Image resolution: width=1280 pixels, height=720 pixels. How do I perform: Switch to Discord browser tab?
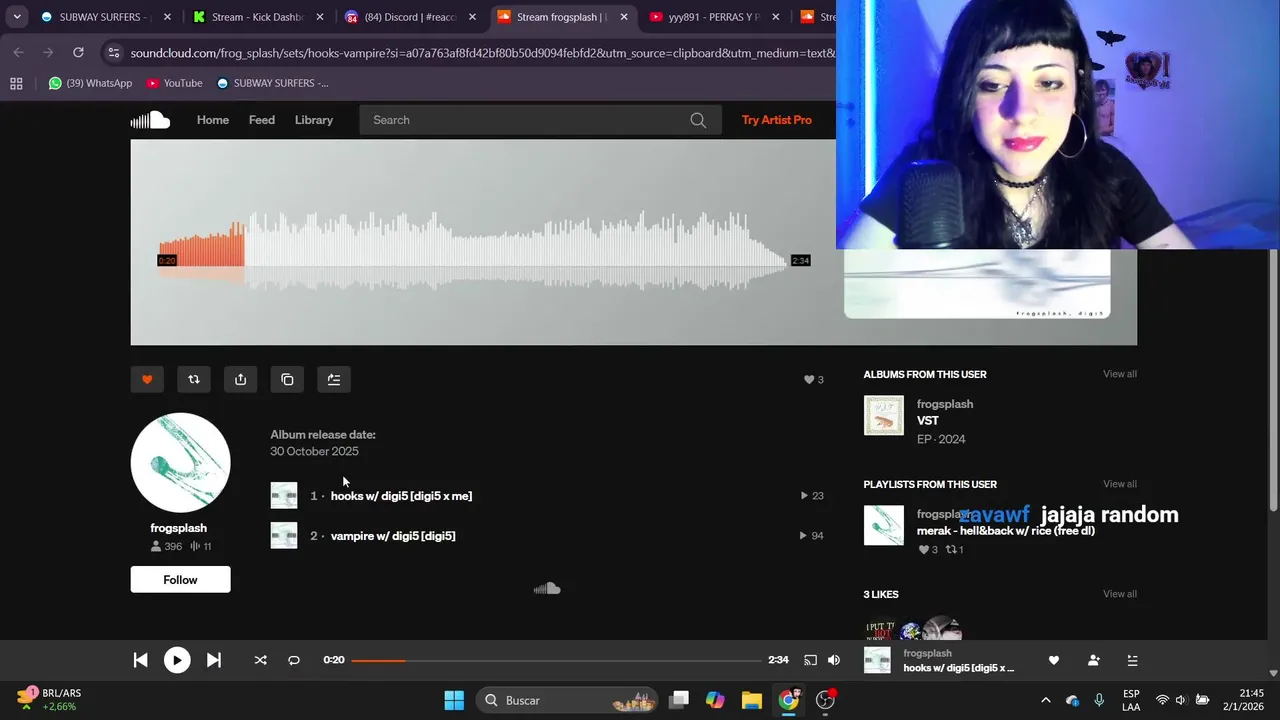pos(411,17)
